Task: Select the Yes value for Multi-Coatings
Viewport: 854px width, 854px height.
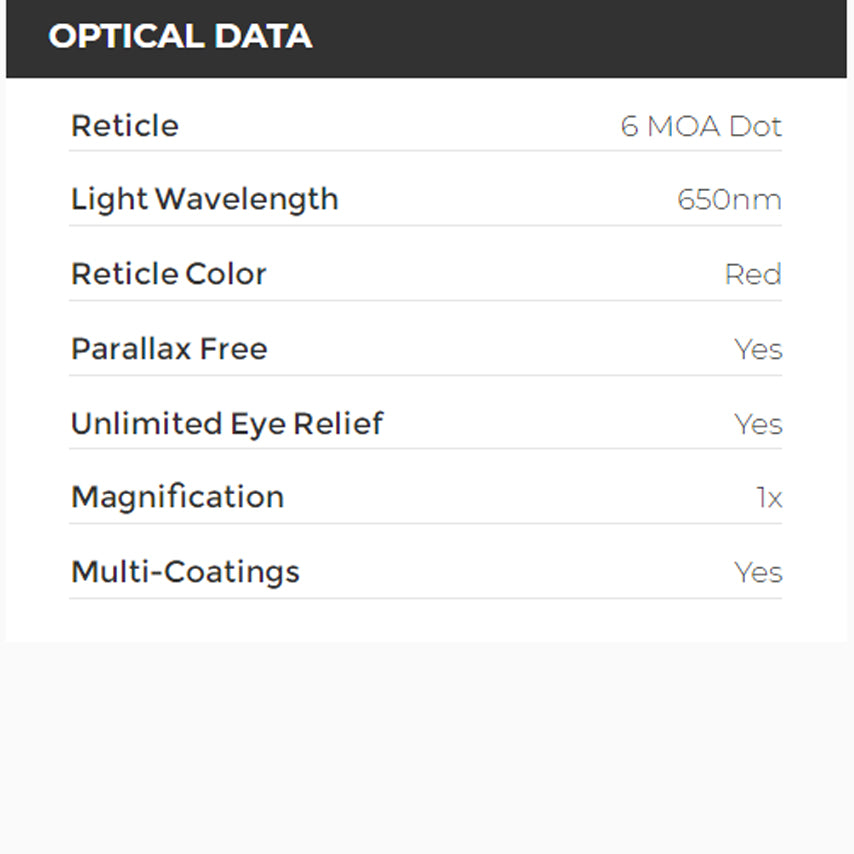Action: (x=758, y=573)
